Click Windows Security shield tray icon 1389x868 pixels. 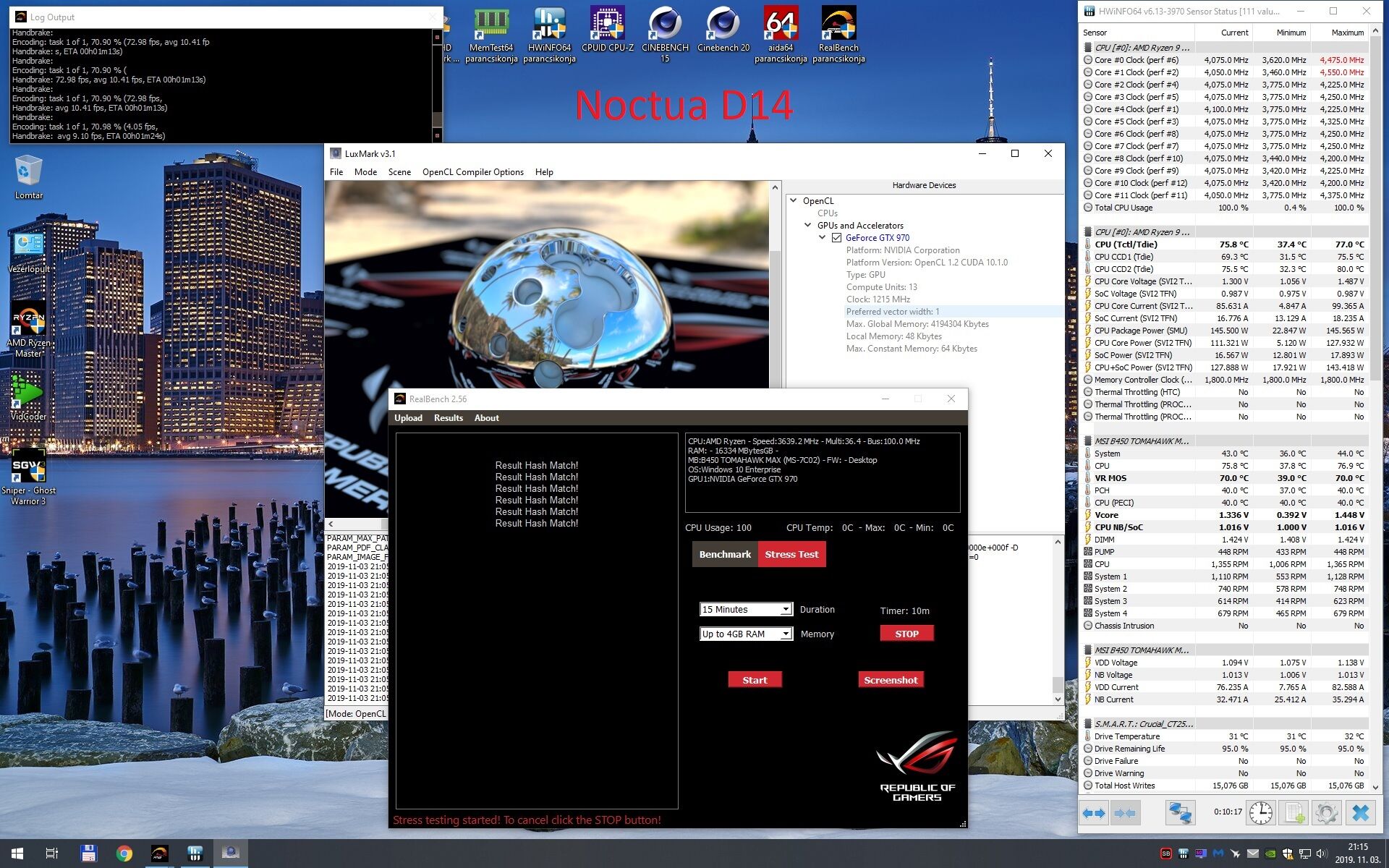[x=1288, y=854]
